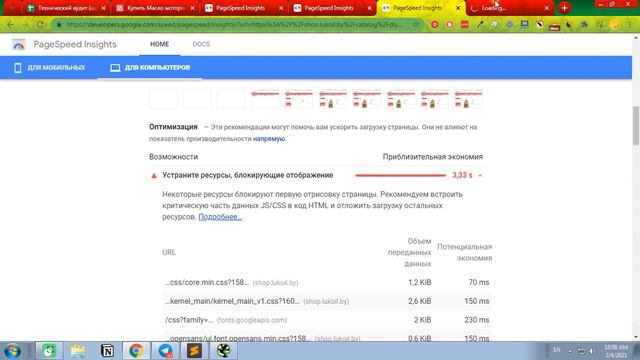The width and height of the screenshot is (640, 360).
Task: Switch to Для мобильных results tab
Action: [49, 67]
